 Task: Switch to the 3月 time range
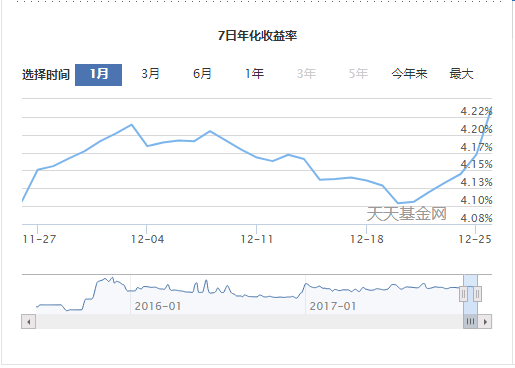tap(150, 74)
